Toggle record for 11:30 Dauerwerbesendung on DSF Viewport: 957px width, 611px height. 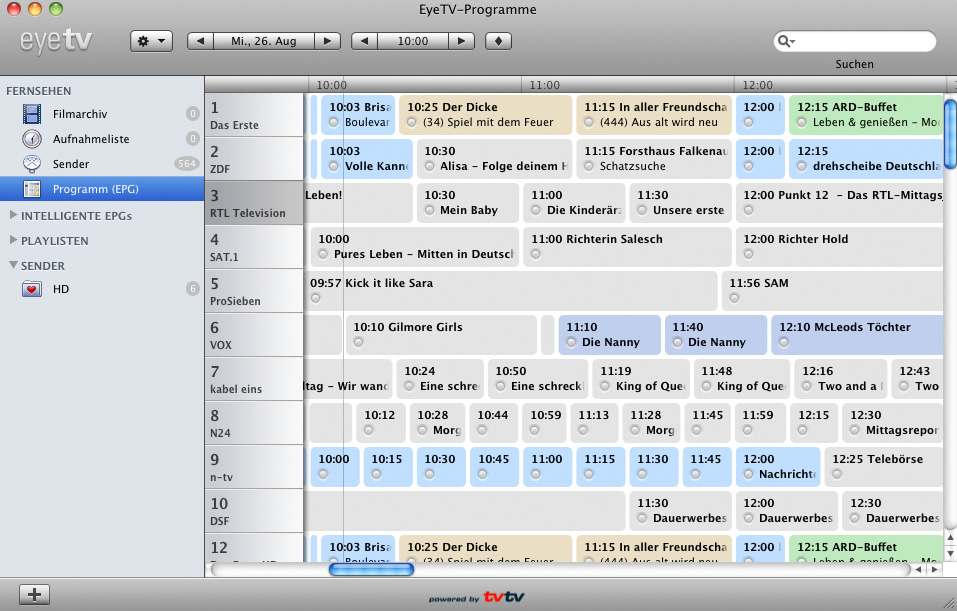click(x=642, y=518)
